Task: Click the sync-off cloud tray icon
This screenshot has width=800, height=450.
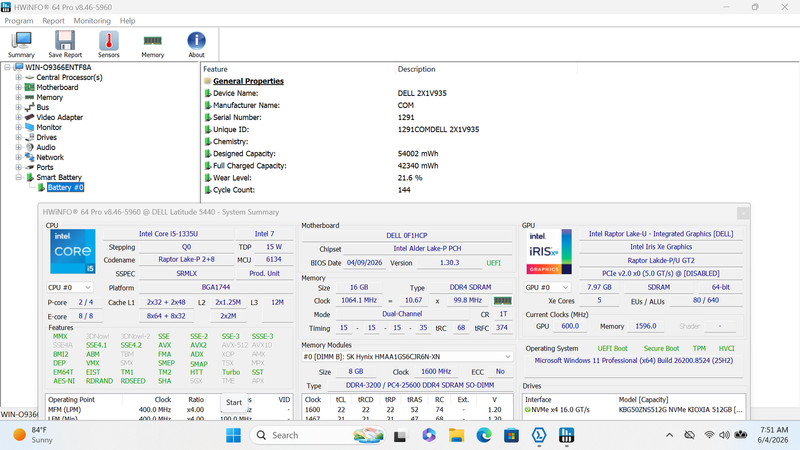Action: (689, 435)
